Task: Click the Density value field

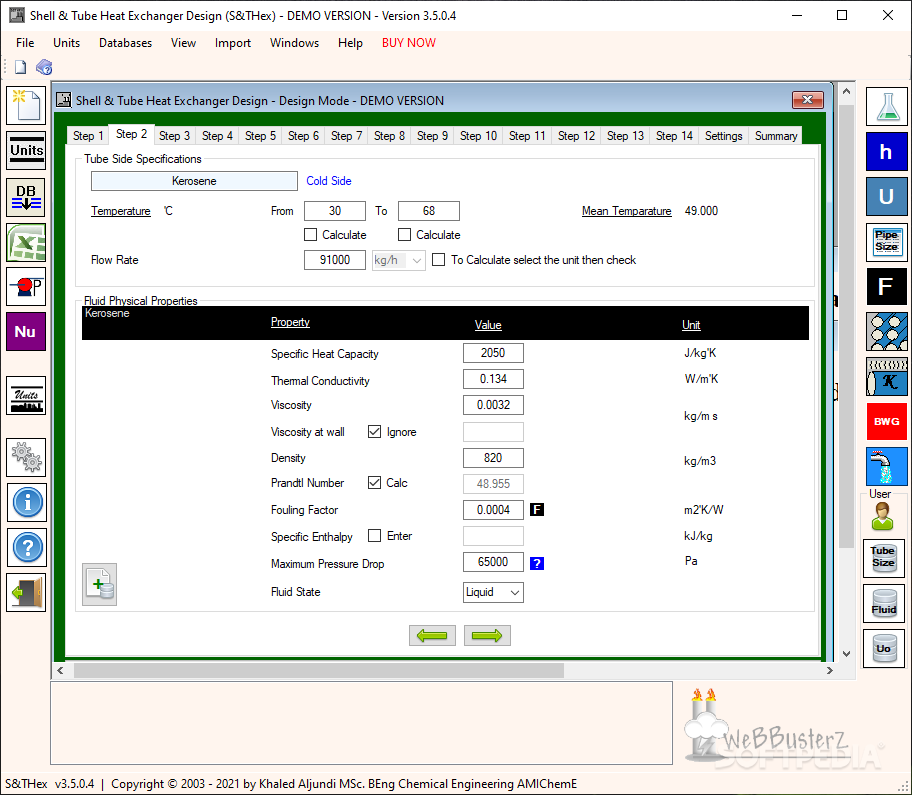Action: [493, 458]
